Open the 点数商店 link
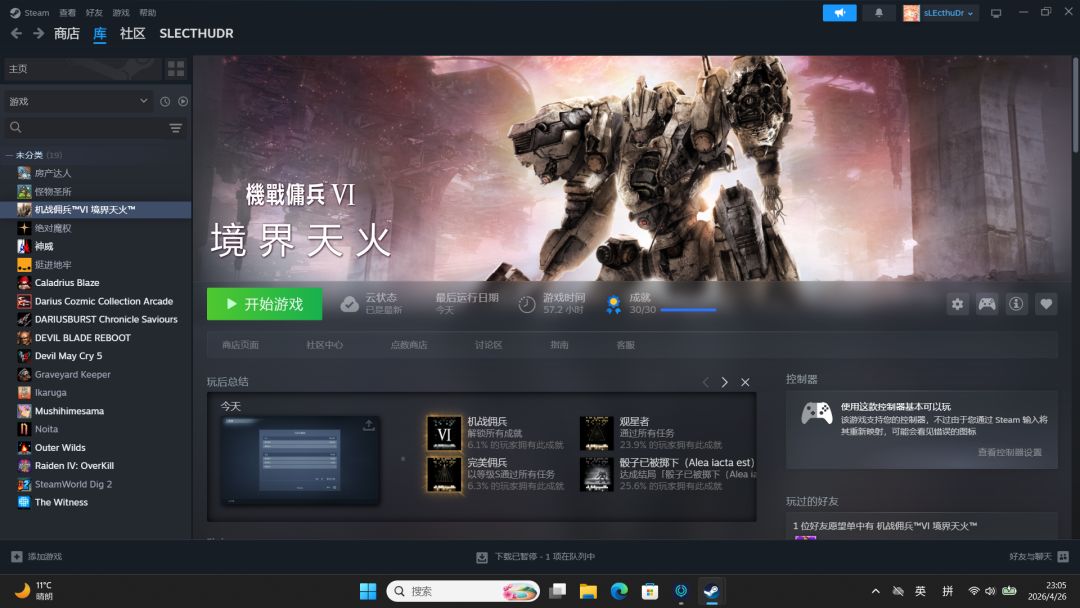Image resolution: width=1080 pixels, height=608 pixels. tap(408, 345)
